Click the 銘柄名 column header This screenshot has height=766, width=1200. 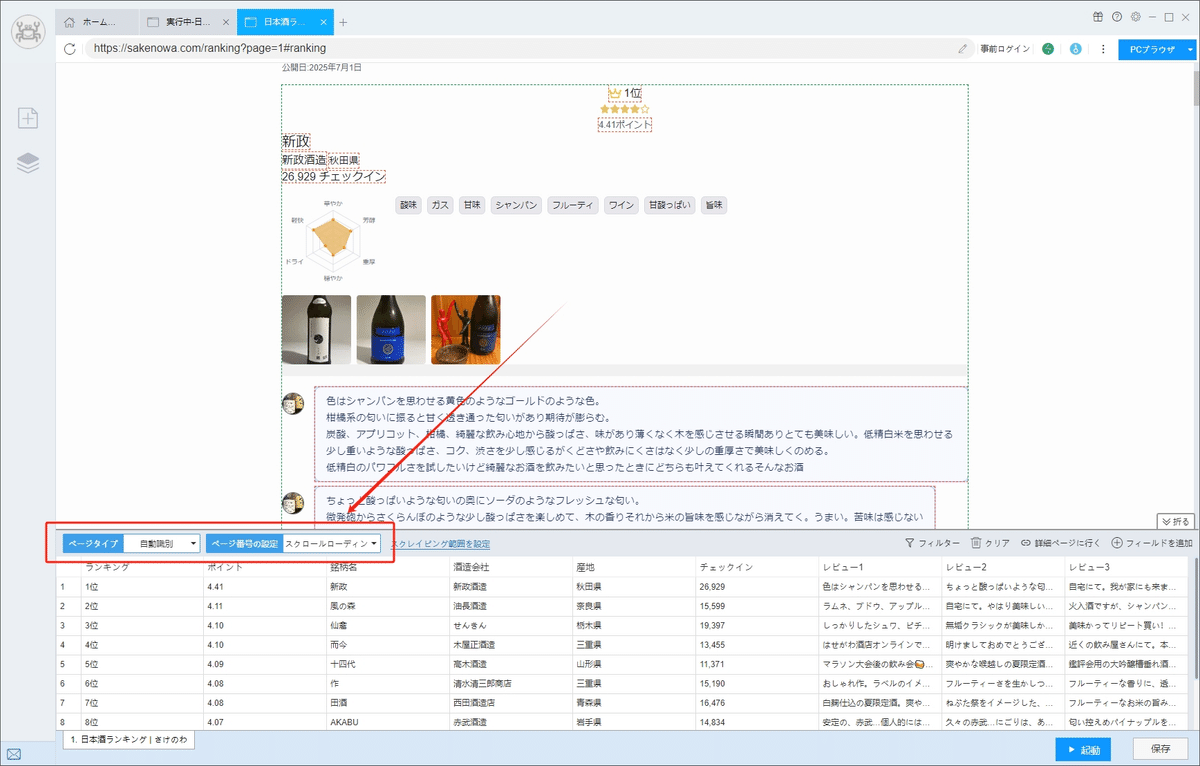(x=388, y=567)
